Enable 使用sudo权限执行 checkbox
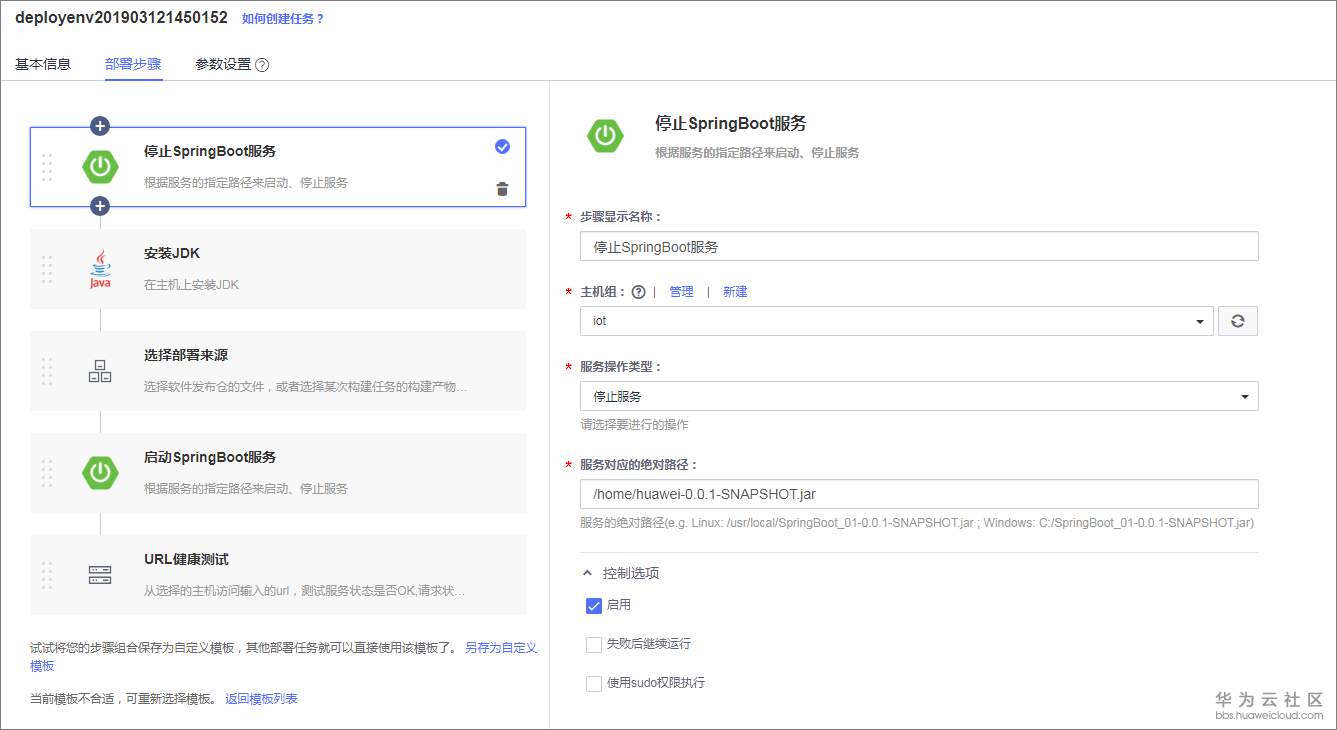The image size is (1337, 730). click(594, 683)
